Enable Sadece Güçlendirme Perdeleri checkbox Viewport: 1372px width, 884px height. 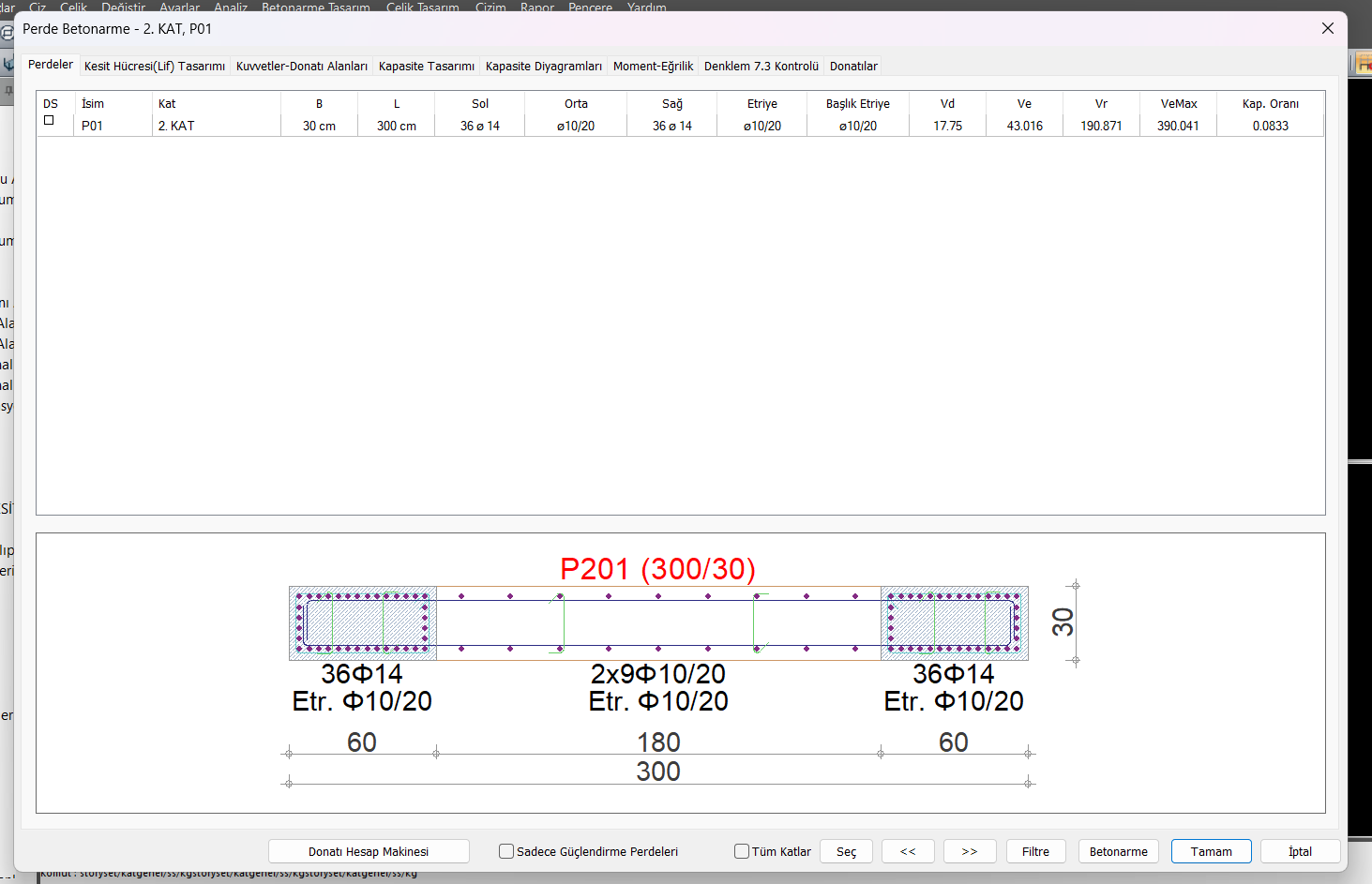coord(506,851)
